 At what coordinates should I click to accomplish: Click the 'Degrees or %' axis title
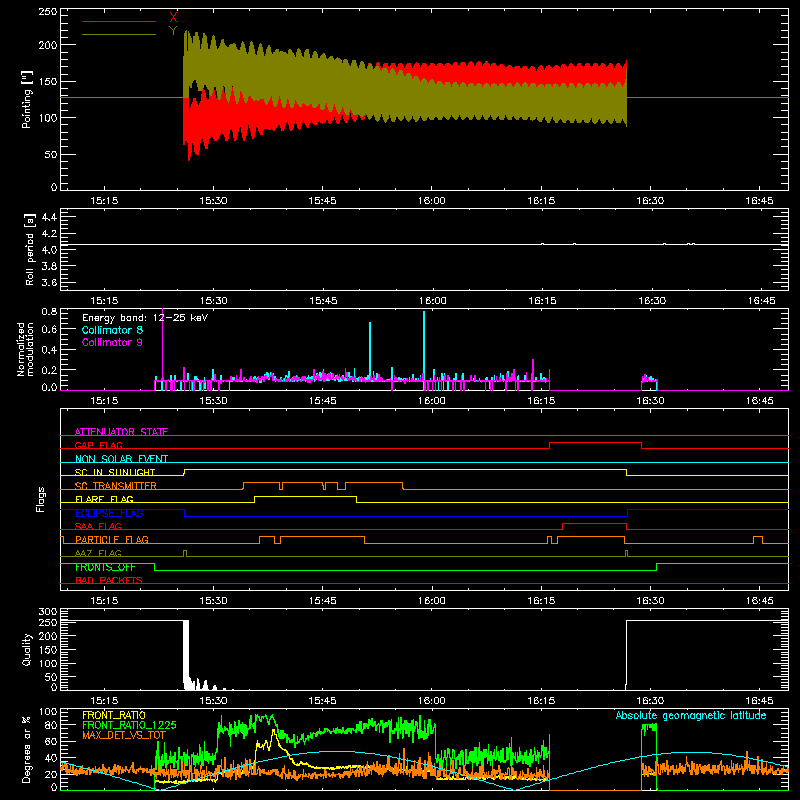click(27, 749)
